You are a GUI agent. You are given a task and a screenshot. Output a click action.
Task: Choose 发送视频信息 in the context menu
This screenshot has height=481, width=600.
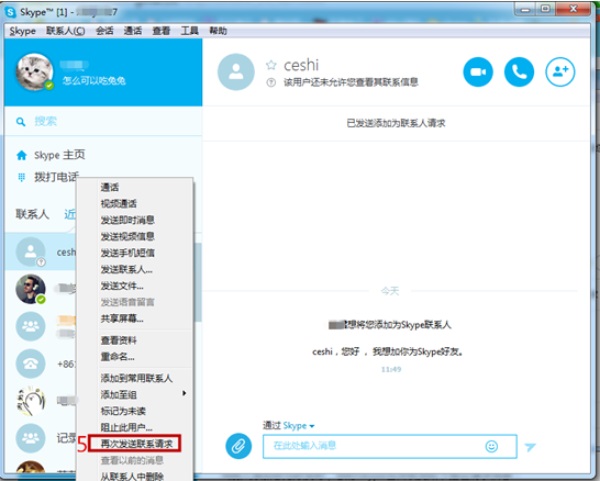(135, 236)
